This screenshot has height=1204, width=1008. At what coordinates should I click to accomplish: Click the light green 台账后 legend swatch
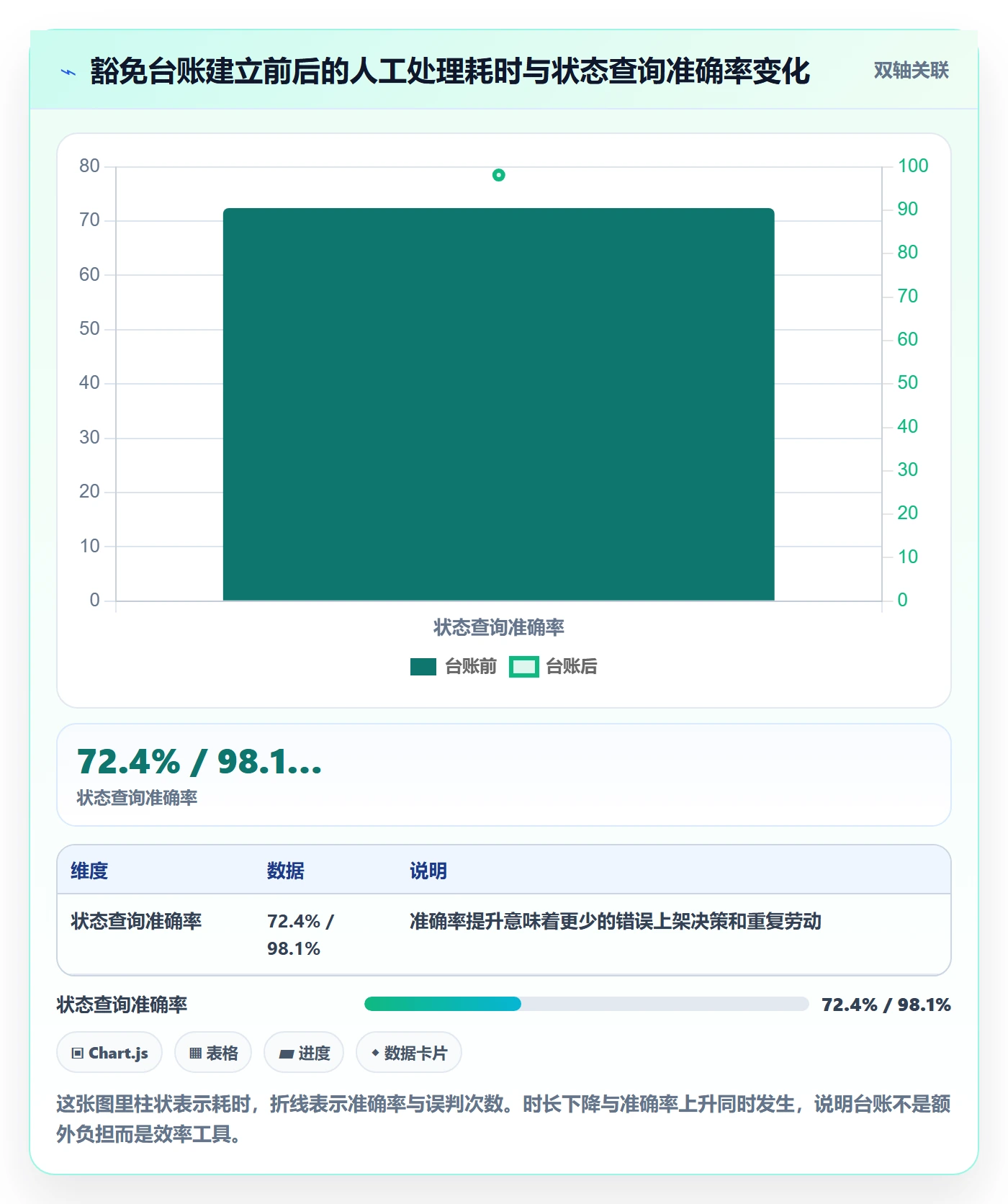point(523,667)
